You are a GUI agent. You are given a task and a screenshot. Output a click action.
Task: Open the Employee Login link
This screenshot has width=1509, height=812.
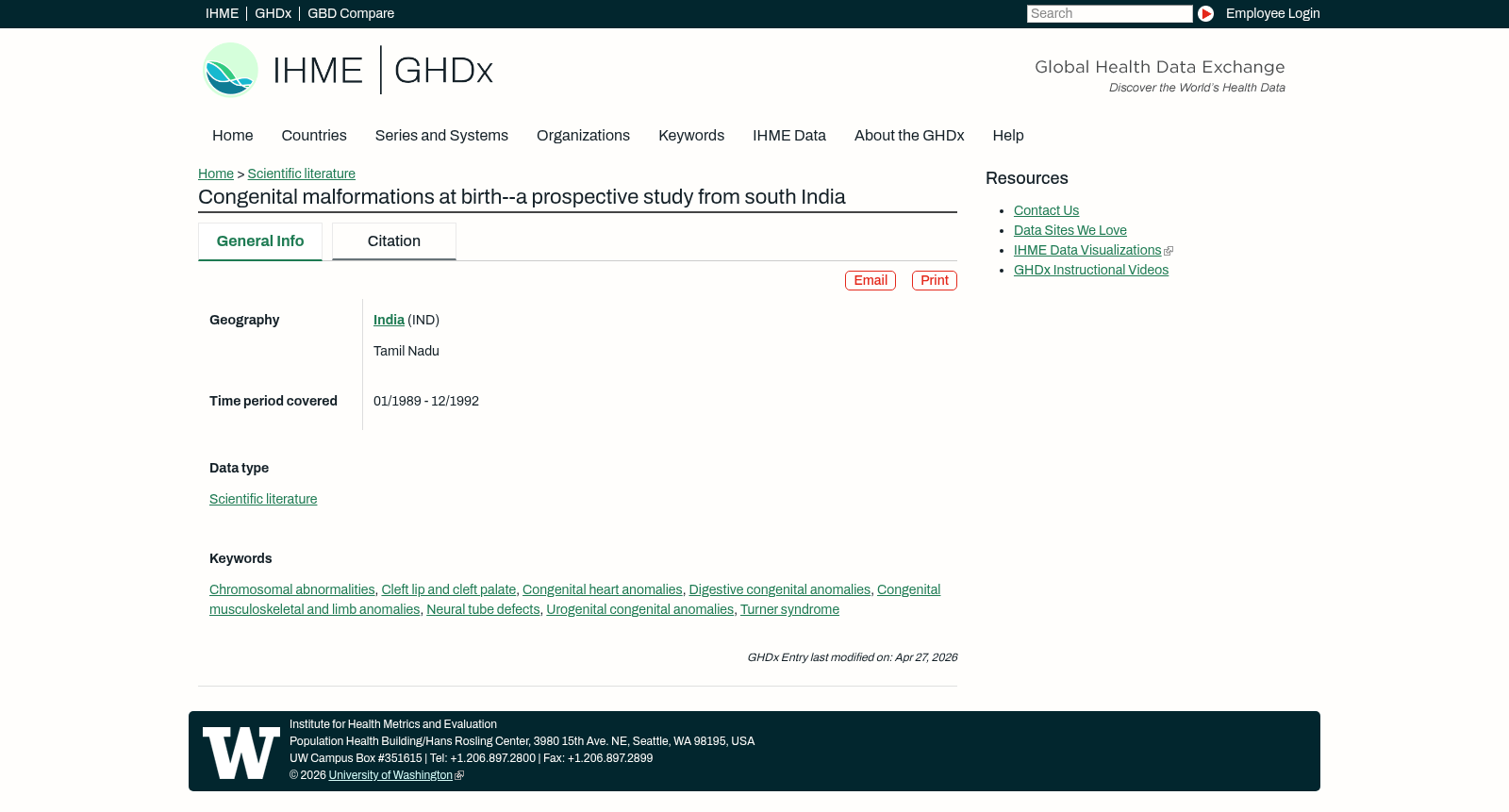(x=1272, y=13)
